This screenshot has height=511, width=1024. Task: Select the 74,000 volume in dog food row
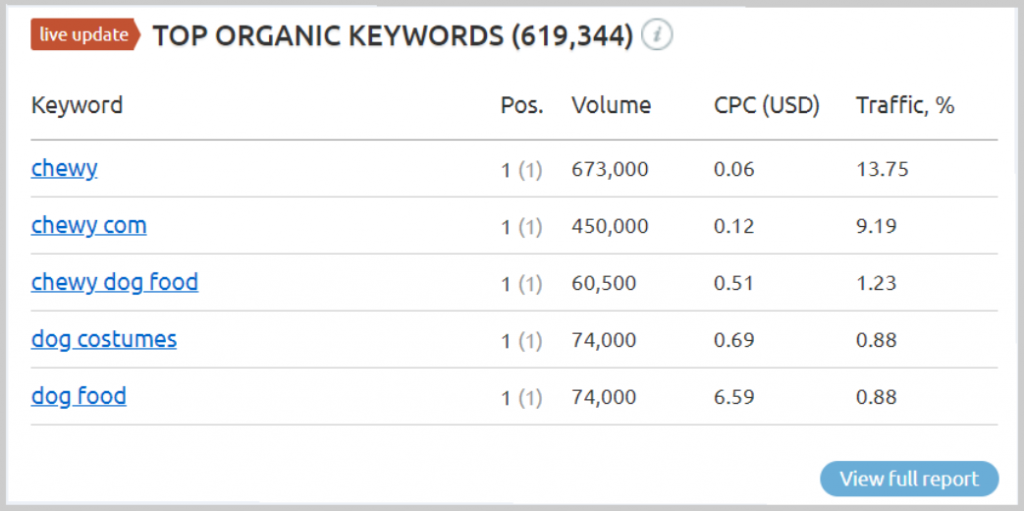pos(603,397)
